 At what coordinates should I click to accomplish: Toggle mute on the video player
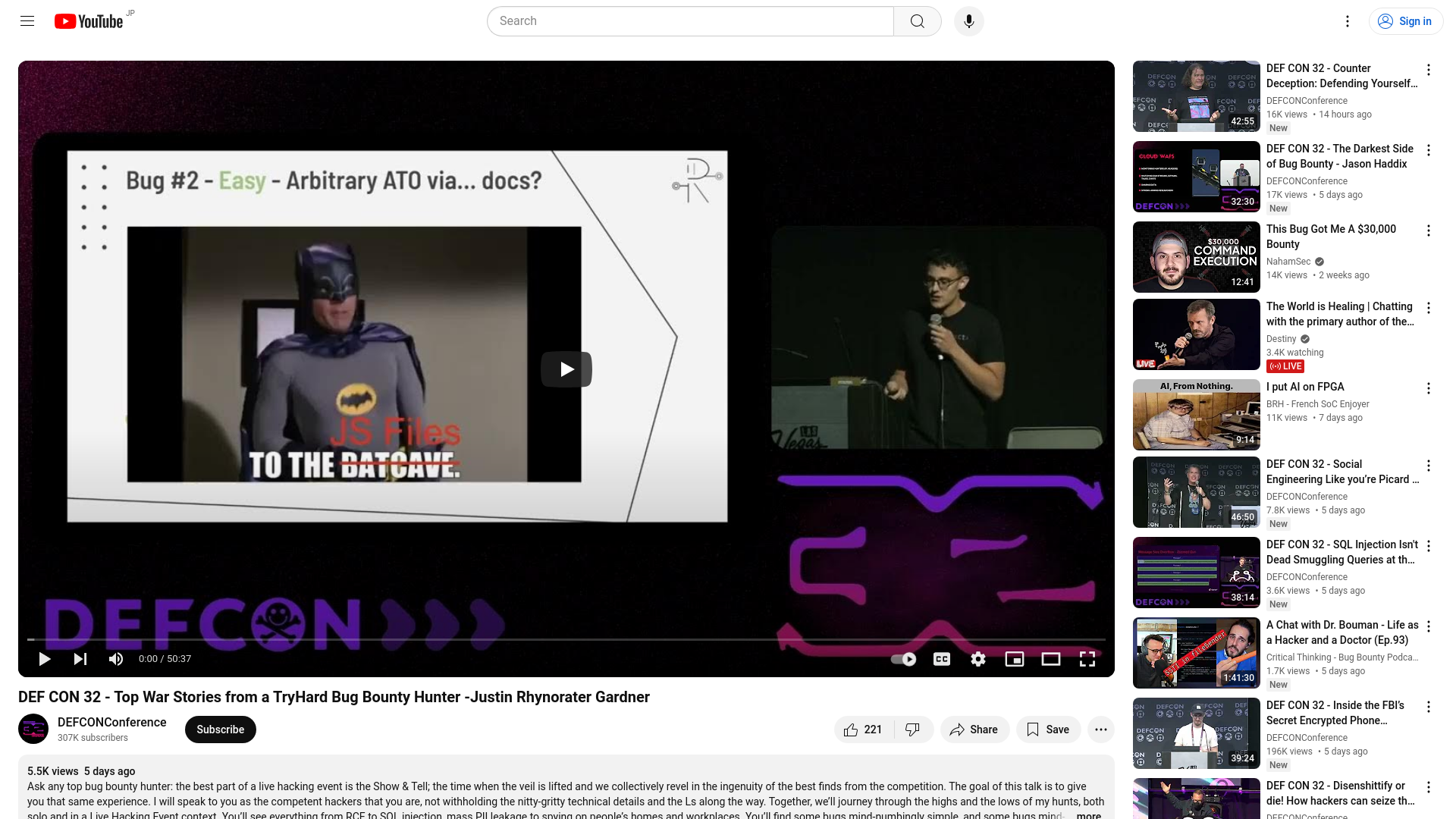coord(116,659)
